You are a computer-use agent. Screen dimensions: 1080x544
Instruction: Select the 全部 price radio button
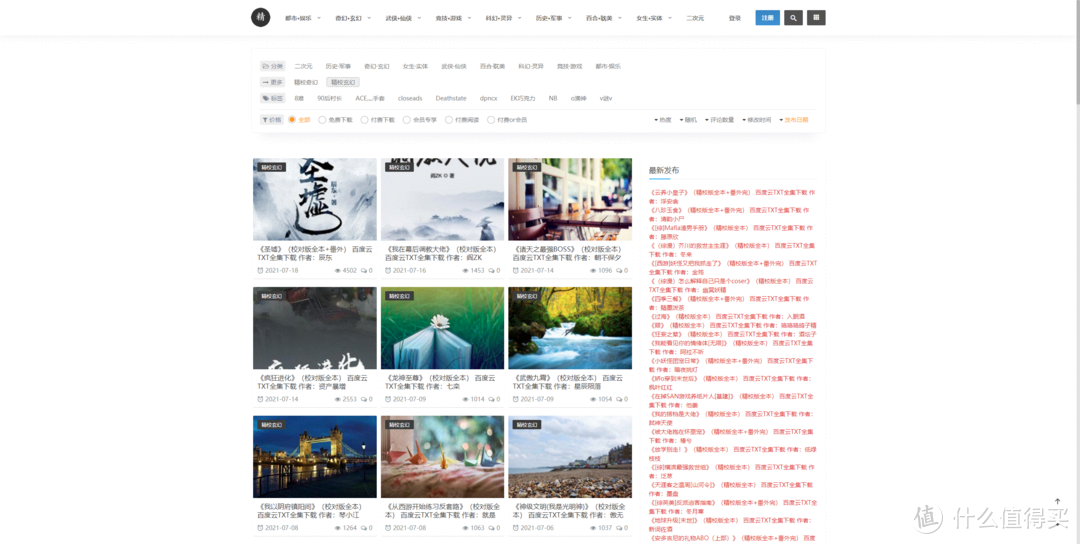point(292,120)
